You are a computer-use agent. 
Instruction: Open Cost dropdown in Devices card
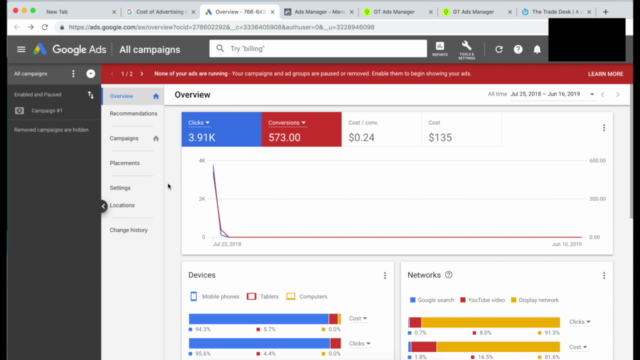pos(358,318)
